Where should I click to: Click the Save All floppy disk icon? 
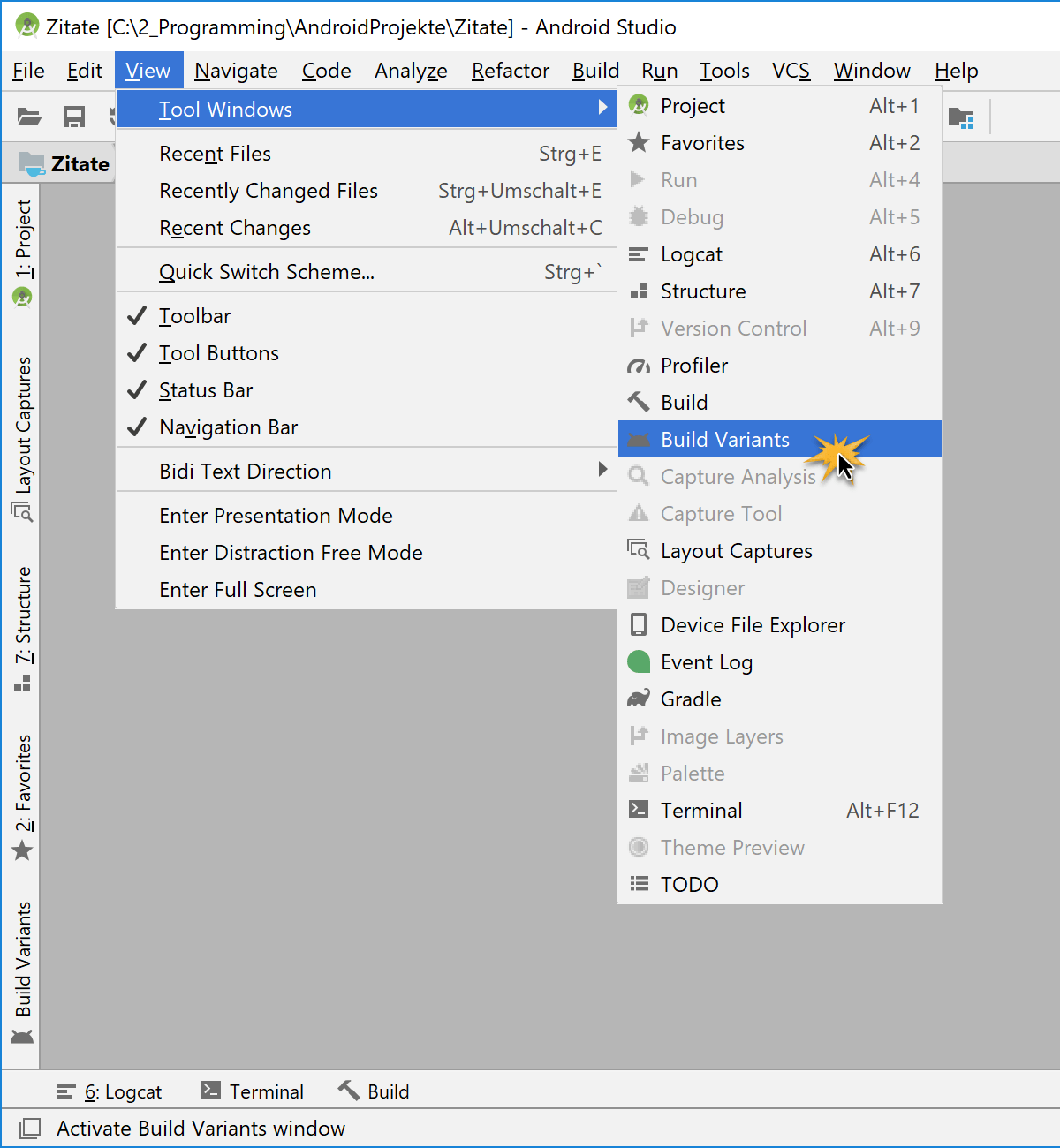click(74, 117)
